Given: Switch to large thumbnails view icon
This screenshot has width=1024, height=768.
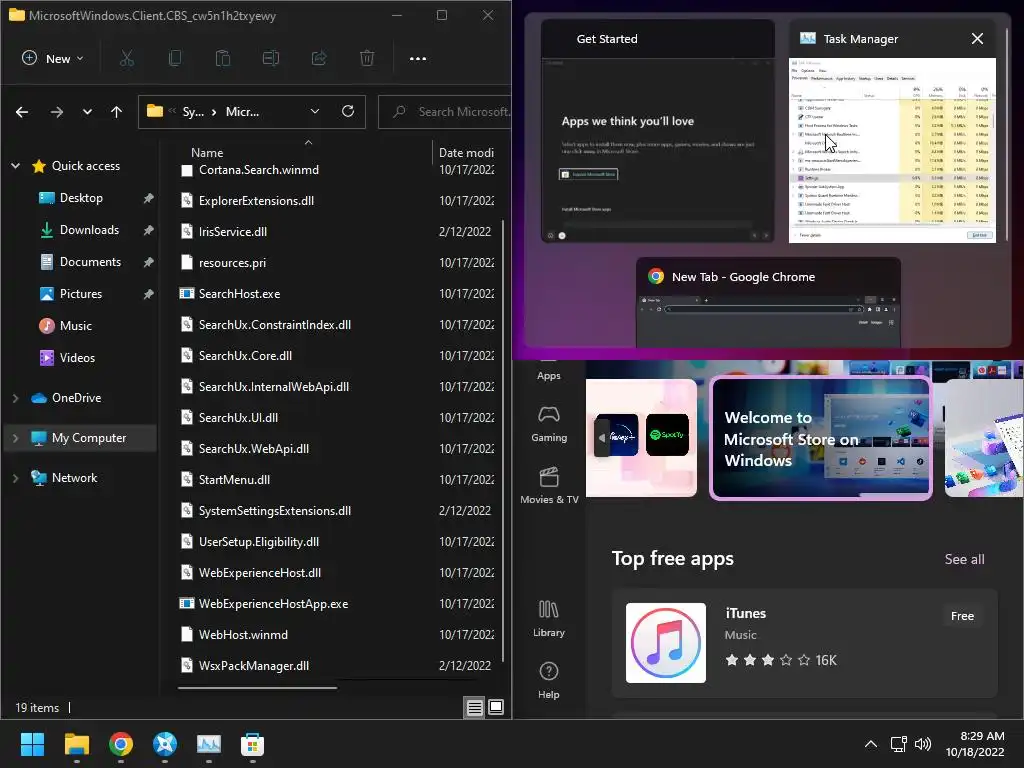Looking at the screenshot, I should click(x=496, y=707).
